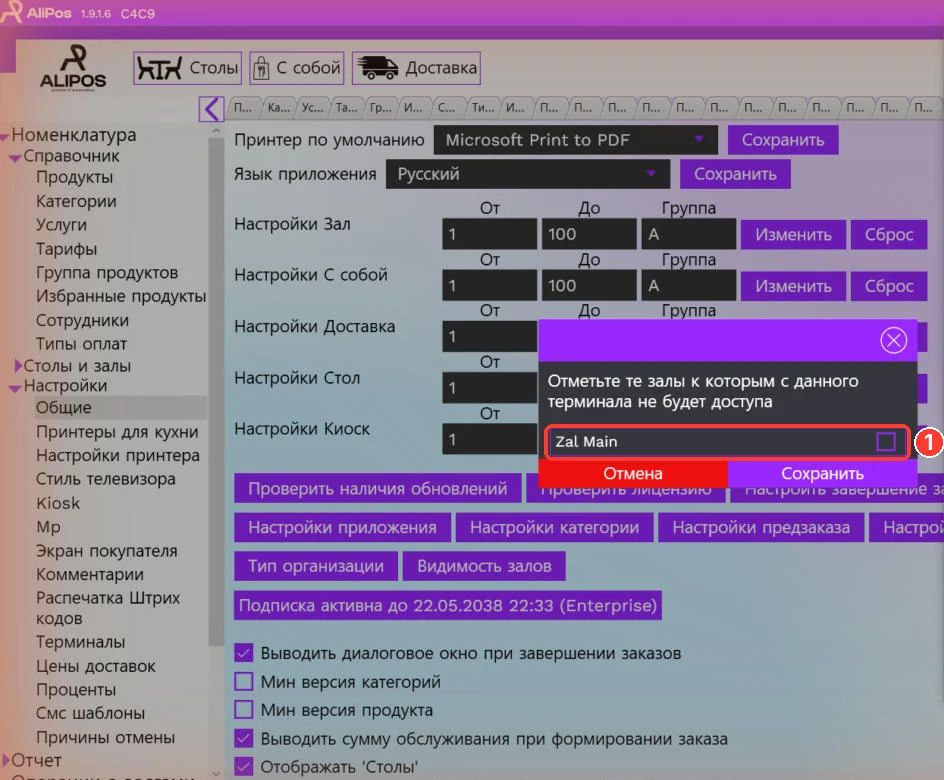This screenshot has height=780, width=944.
Task: Select 'Принтеры для кухни' in the sidebar
Action: coord(117,432)
